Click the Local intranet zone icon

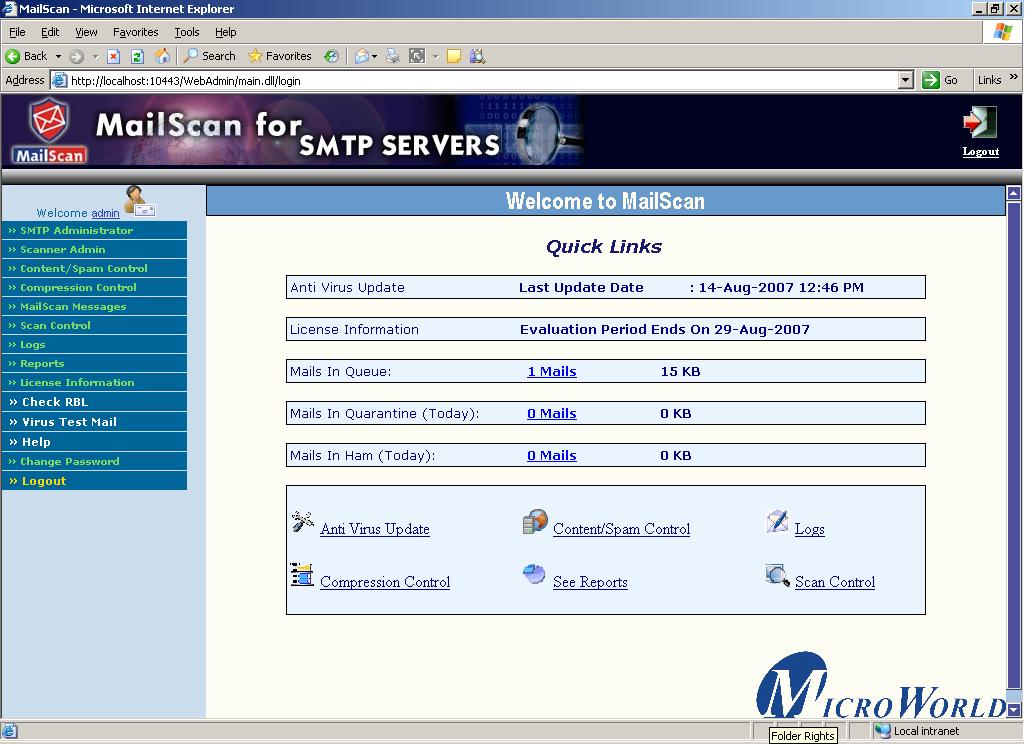[x=883, y=730]
